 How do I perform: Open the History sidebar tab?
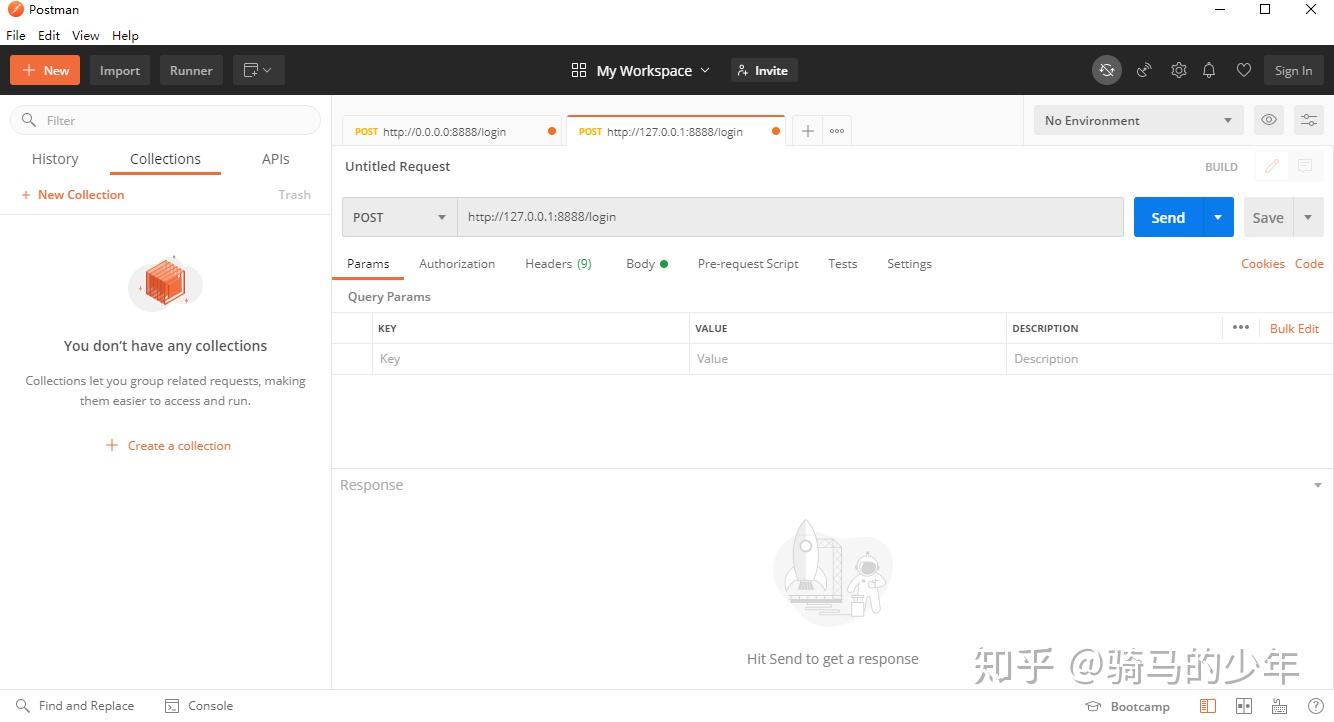click(55, 159)
